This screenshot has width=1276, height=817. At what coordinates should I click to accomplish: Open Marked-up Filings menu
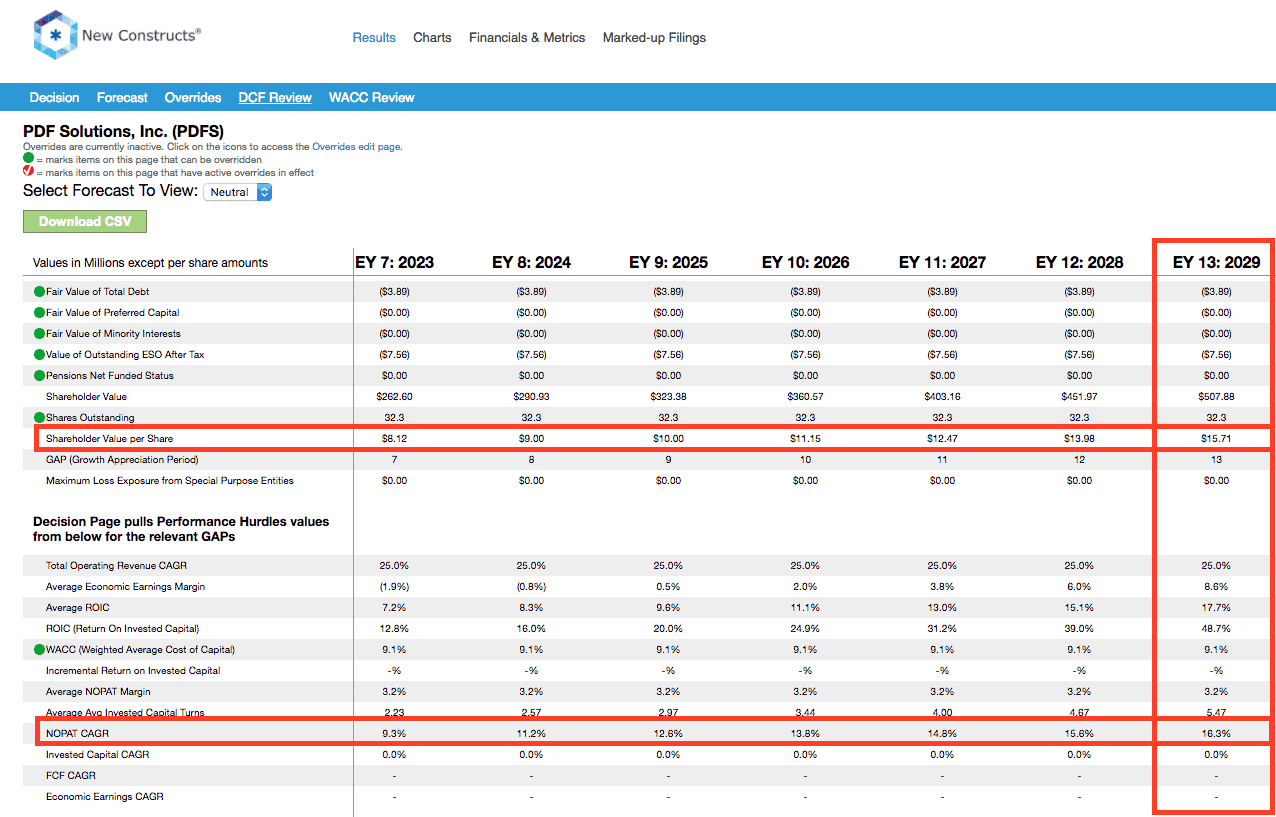click(654, 38)
